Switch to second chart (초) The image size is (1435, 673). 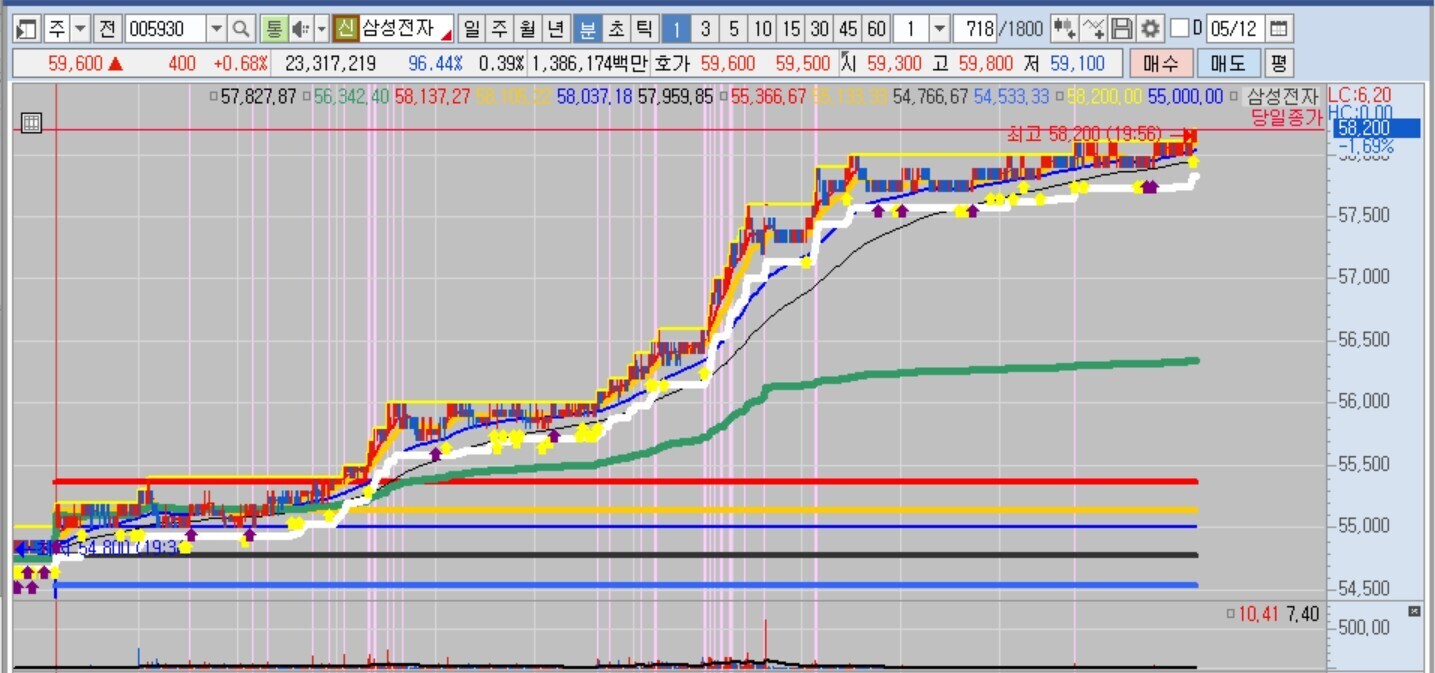616,28
